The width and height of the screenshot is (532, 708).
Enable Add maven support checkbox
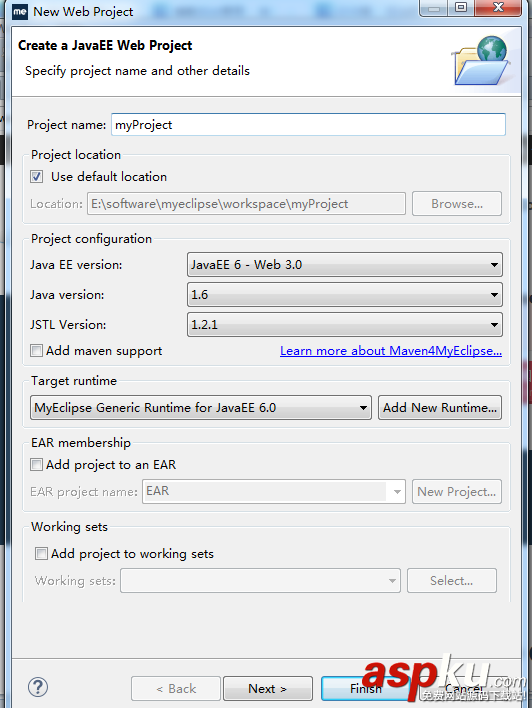[x=37, y=350]
